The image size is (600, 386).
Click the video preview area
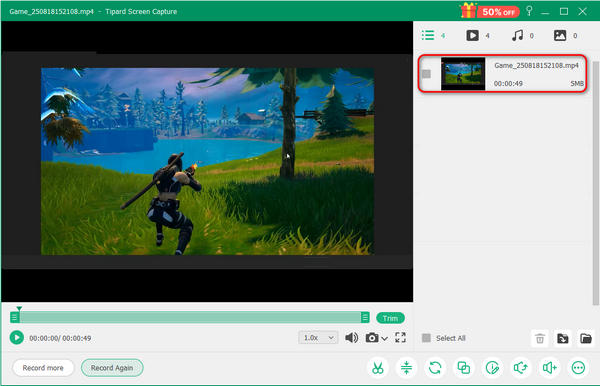tap(207, 161)
